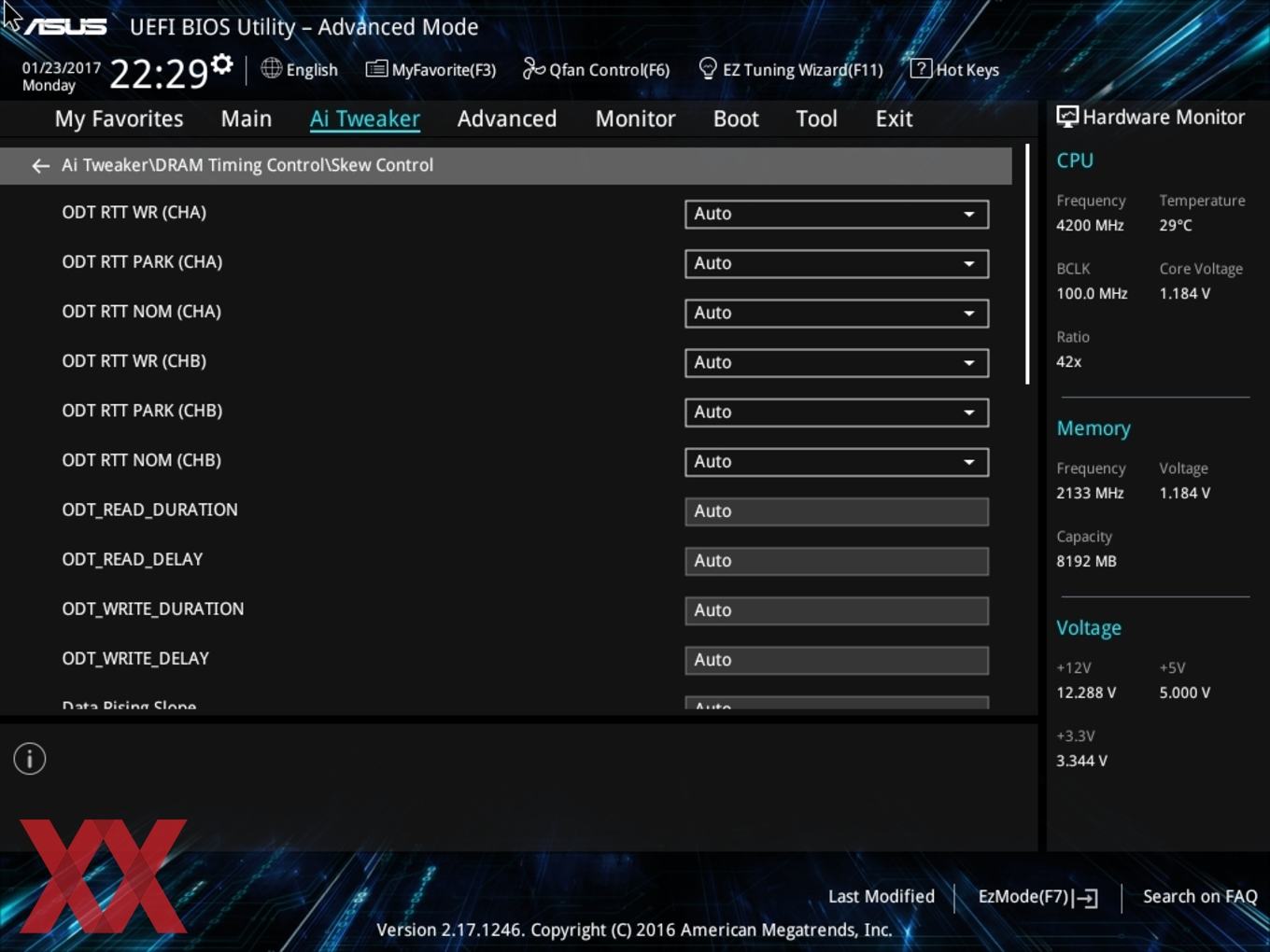Switch to the Tool tab
Viewport: 1270px width, 952px height.
pos(816,119)
